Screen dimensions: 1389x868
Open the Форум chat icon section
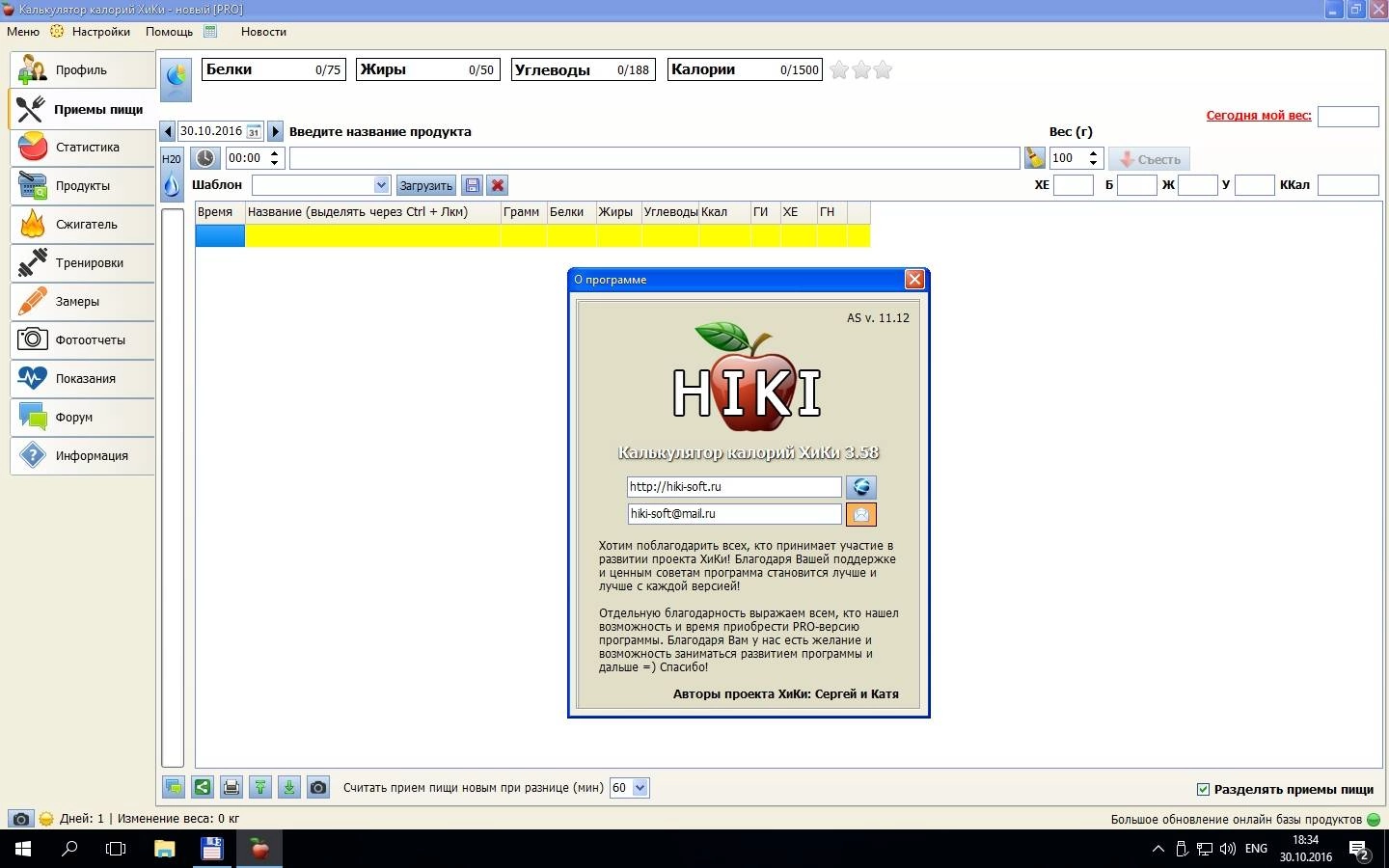click(x=83, y=417)
